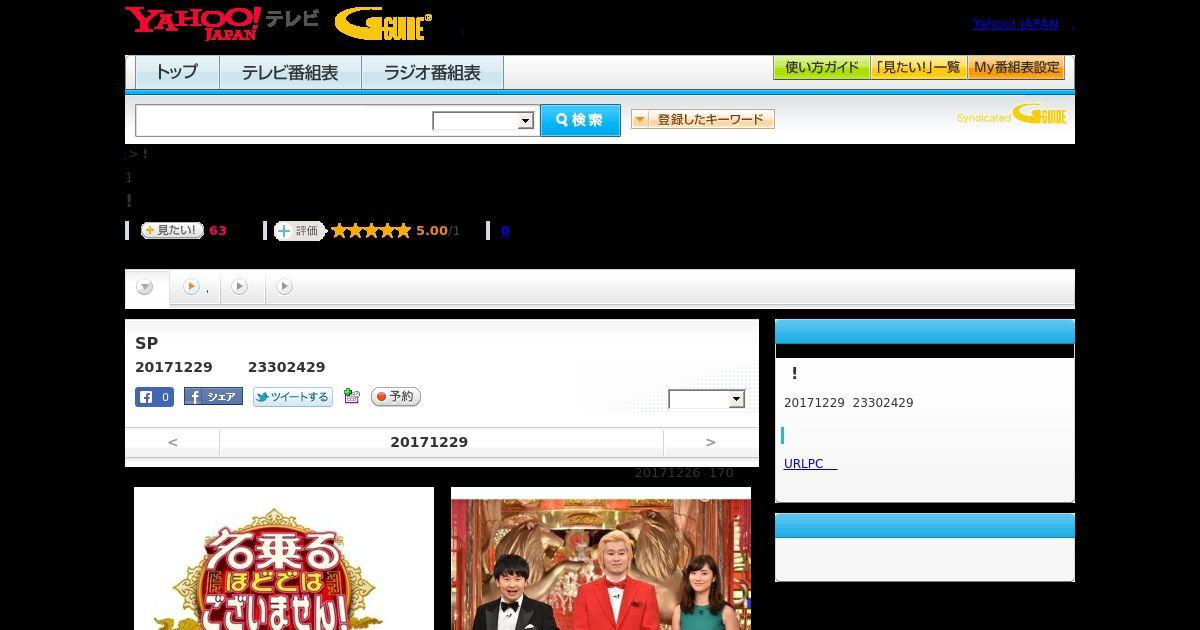
Task: Select the orange play-icon tab
Action: point(195,287)
